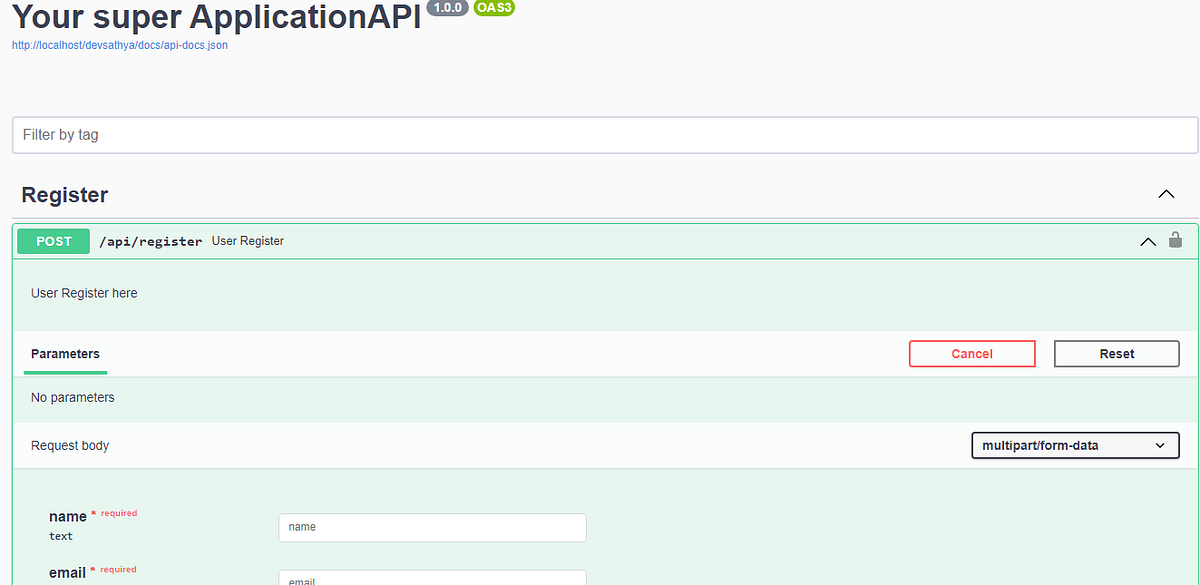Click the User Register here description
The height and width of the screenshot is (585, 1200).
[84, 293]
